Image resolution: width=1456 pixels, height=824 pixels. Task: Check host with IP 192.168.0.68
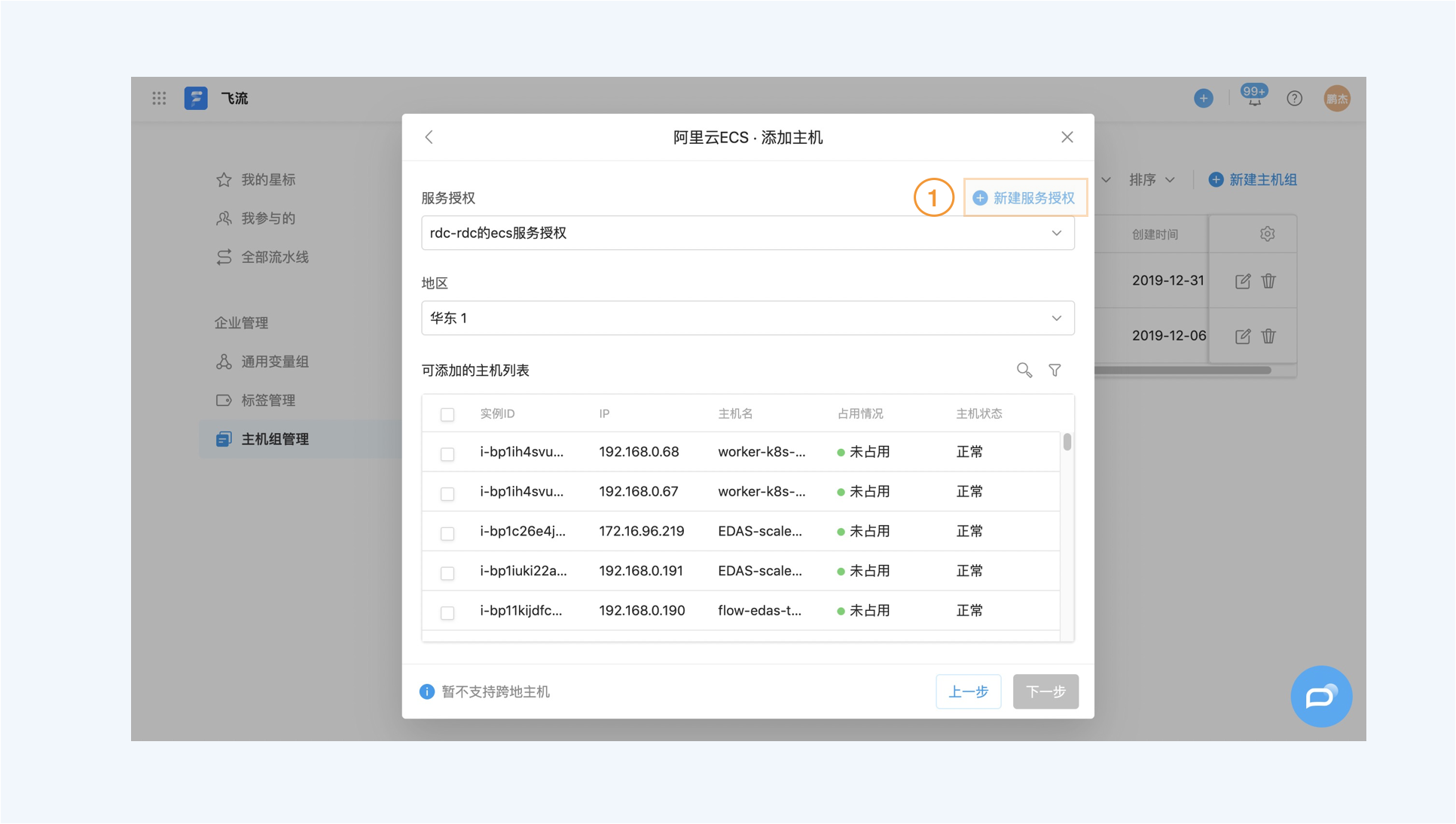click(x=447, y=453)
